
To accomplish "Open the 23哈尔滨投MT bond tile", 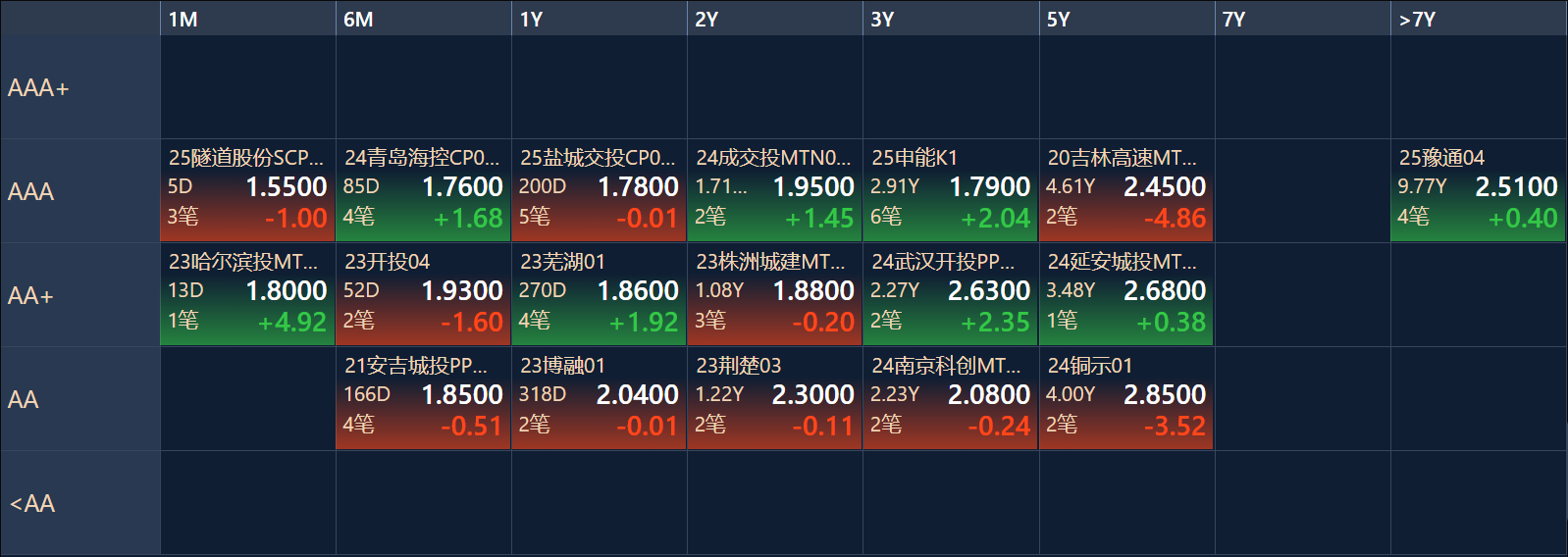I will [247, 295].
